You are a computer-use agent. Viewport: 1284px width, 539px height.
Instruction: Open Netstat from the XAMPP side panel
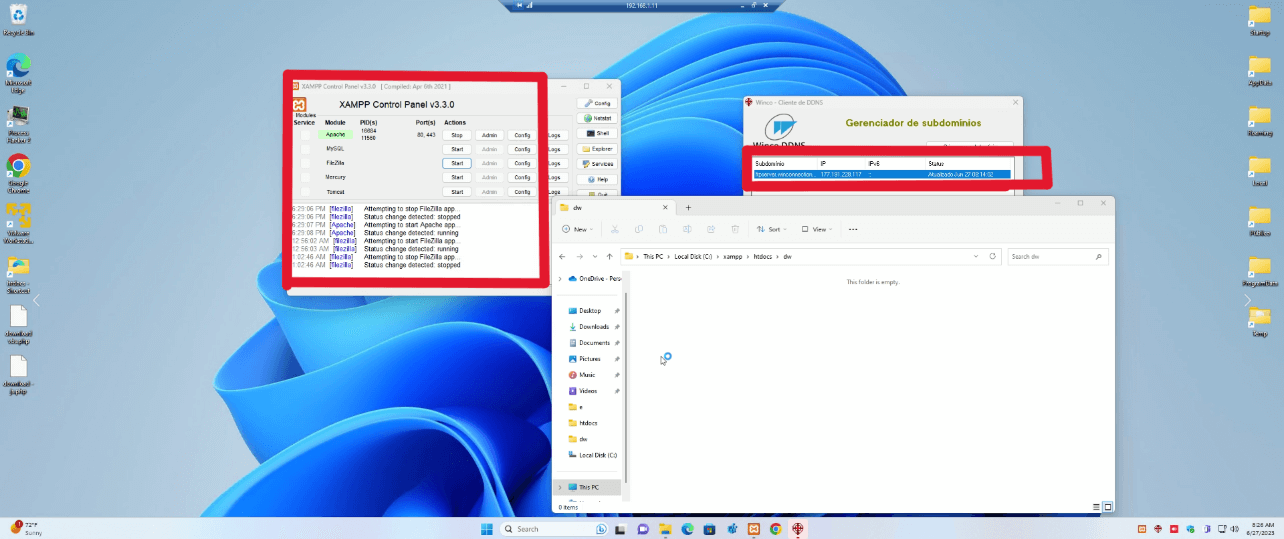(x=597, y=118)
